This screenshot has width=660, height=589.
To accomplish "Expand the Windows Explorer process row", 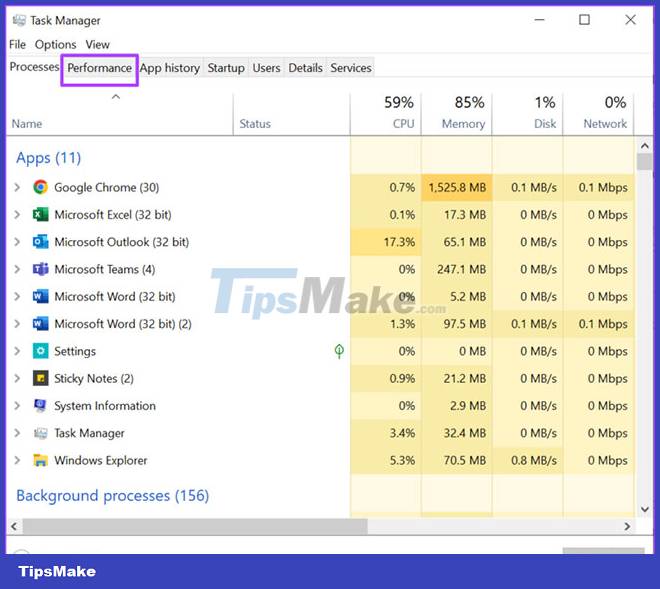I will (x=17, y=460).
